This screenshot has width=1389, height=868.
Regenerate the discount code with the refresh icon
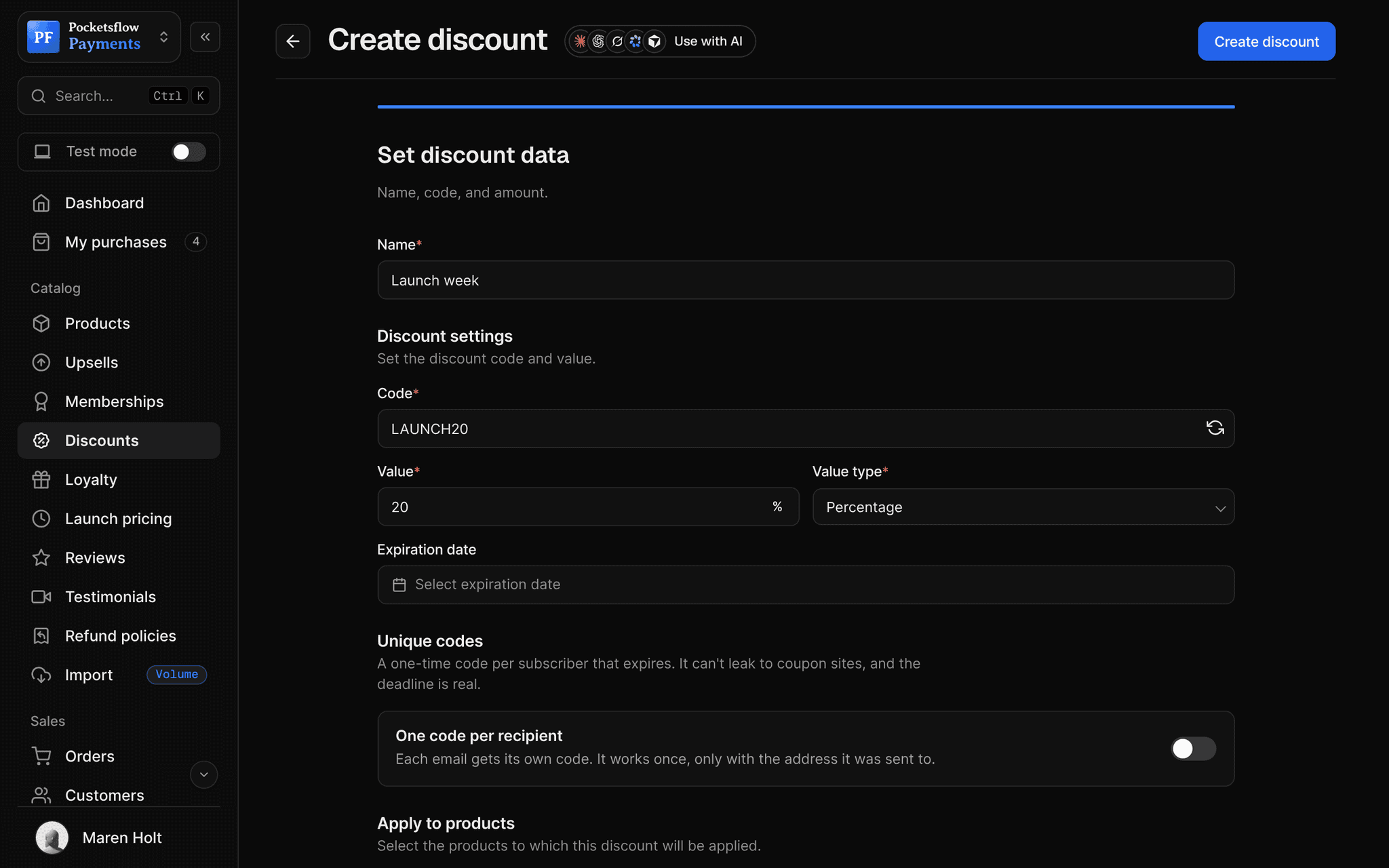1215,428
